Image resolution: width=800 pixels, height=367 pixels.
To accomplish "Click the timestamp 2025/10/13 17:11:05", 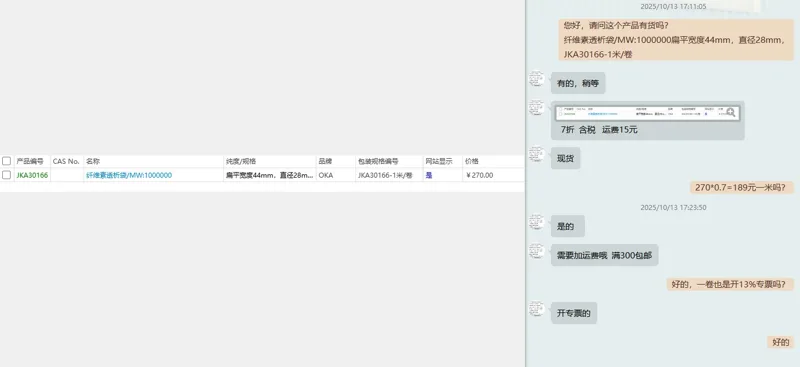I will [x=673, y=7].
